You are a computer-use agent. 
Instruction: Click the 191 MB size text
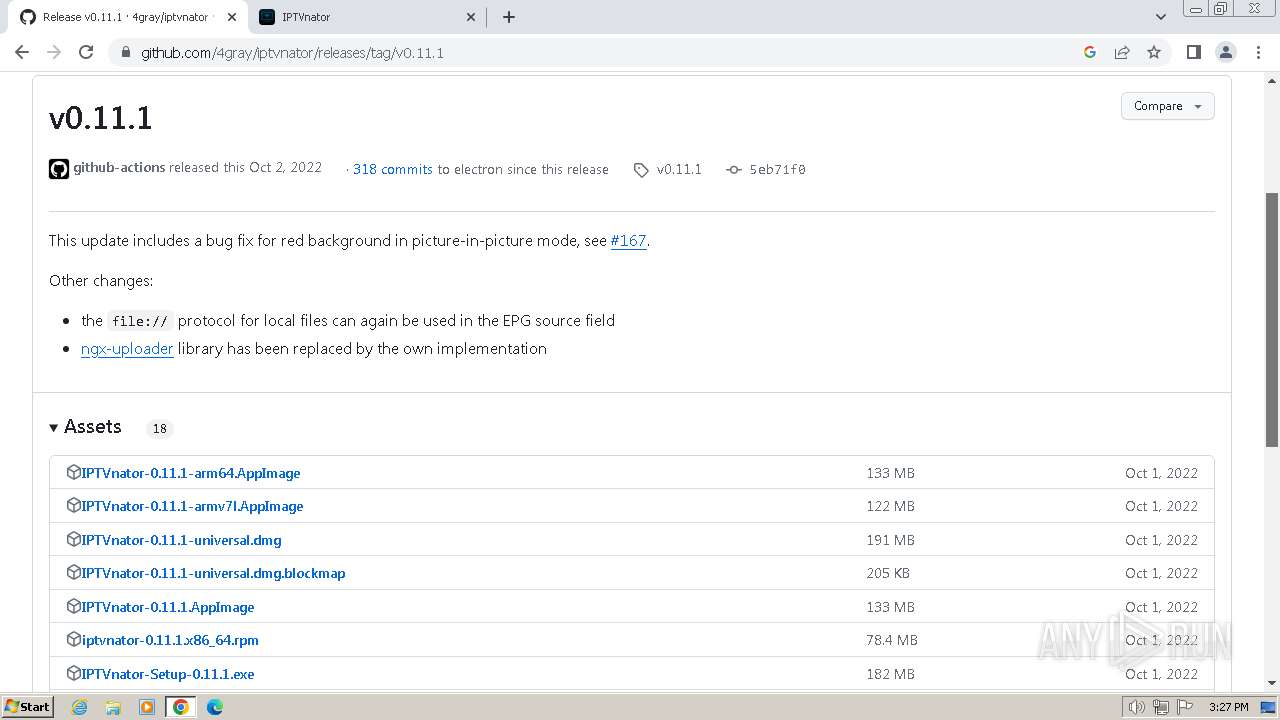(x=890, y=540)
